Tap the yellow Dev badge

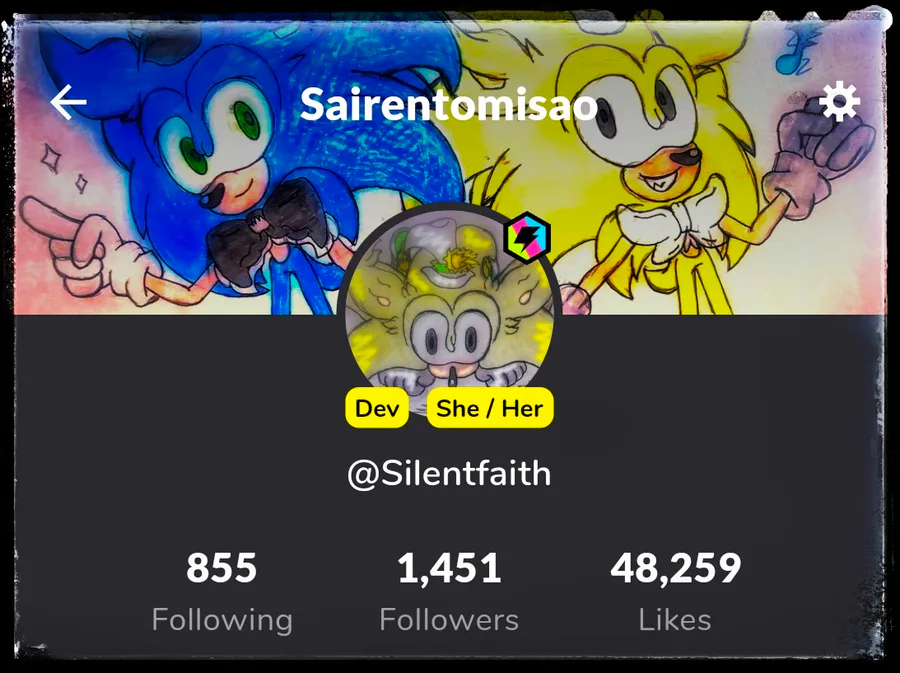377,408
